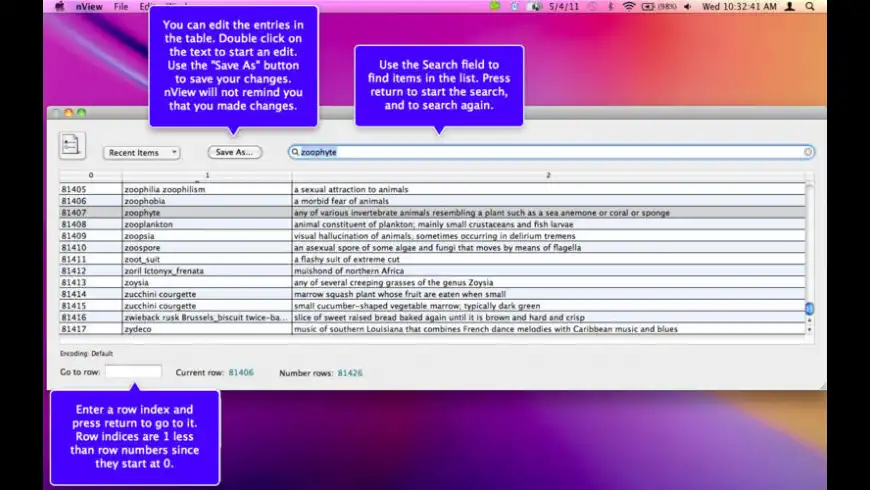This screenshot has height=490, width=870.
Task: Select the cell 'zoophilia zoophilism'
Action: [207, 189]
